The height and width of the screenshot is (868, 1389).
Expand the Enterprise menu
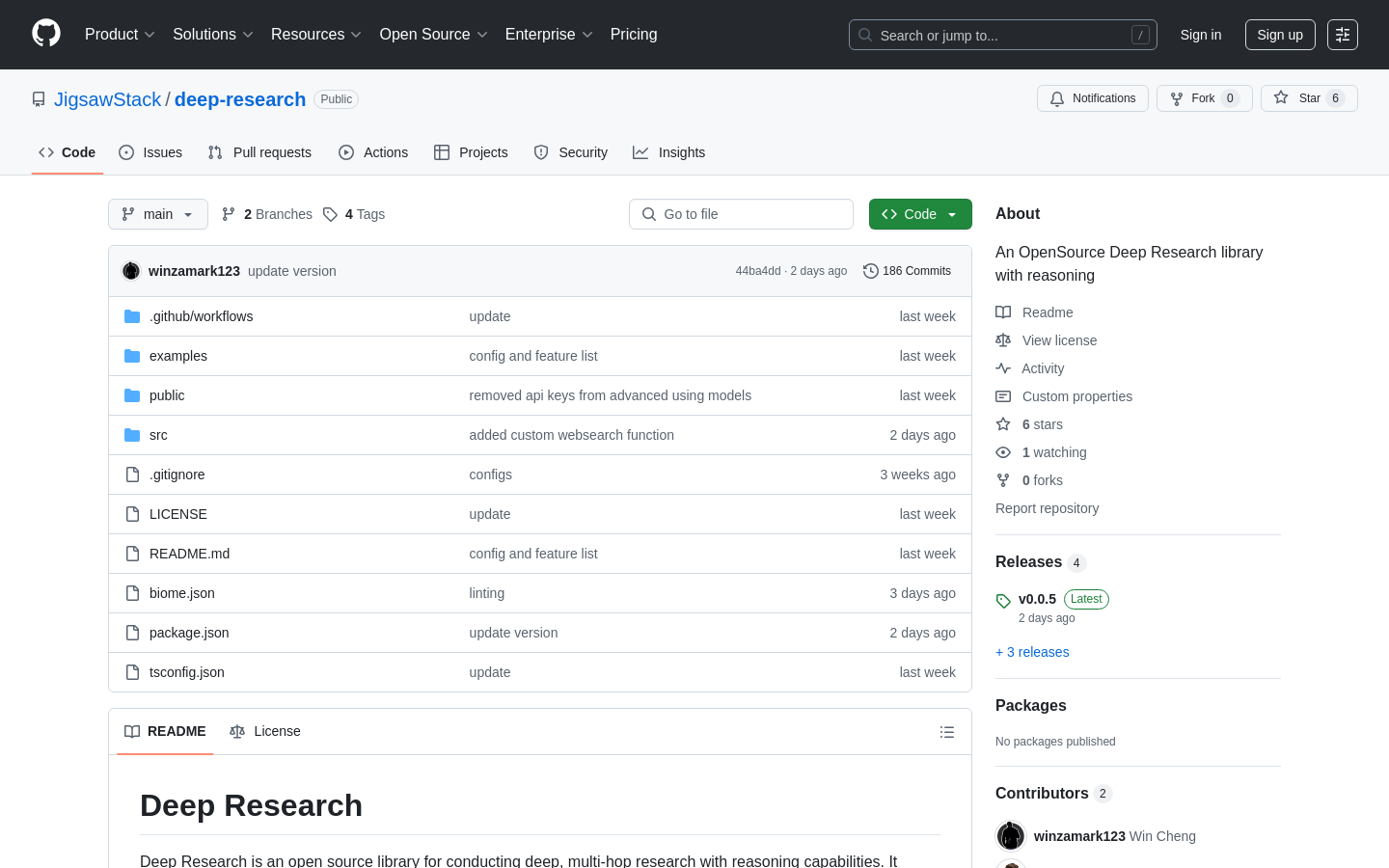click(x=549, y=35)
